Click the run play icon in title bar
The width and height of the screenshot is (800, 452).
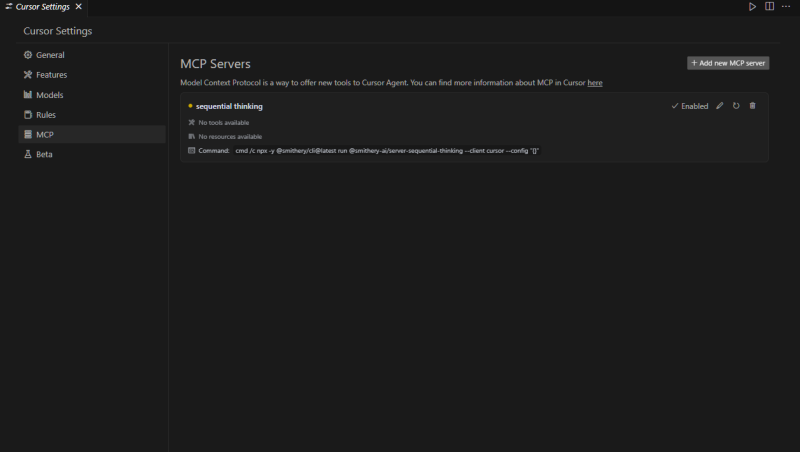(x=752, y=7)
